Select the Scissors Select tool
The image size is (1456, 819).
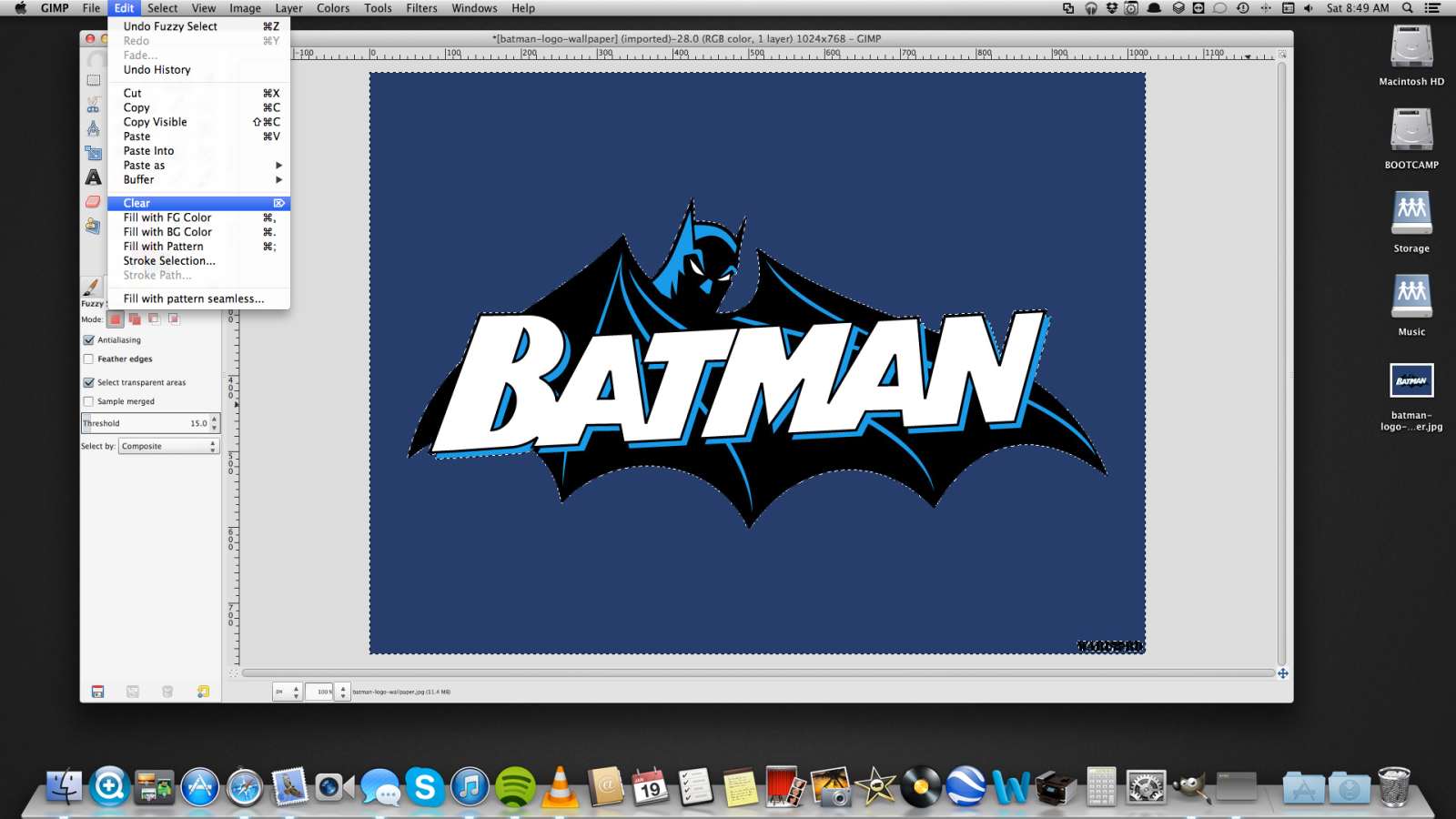(x=94, y=105)
